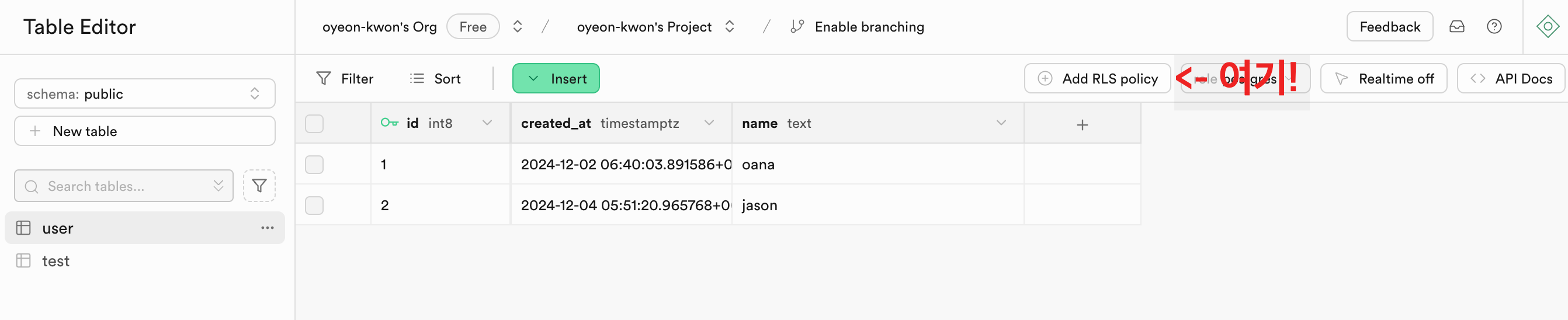Click the Add RLS policy button
Viewport: 1568px width, 320px height.
click(x=1097, y=78)
